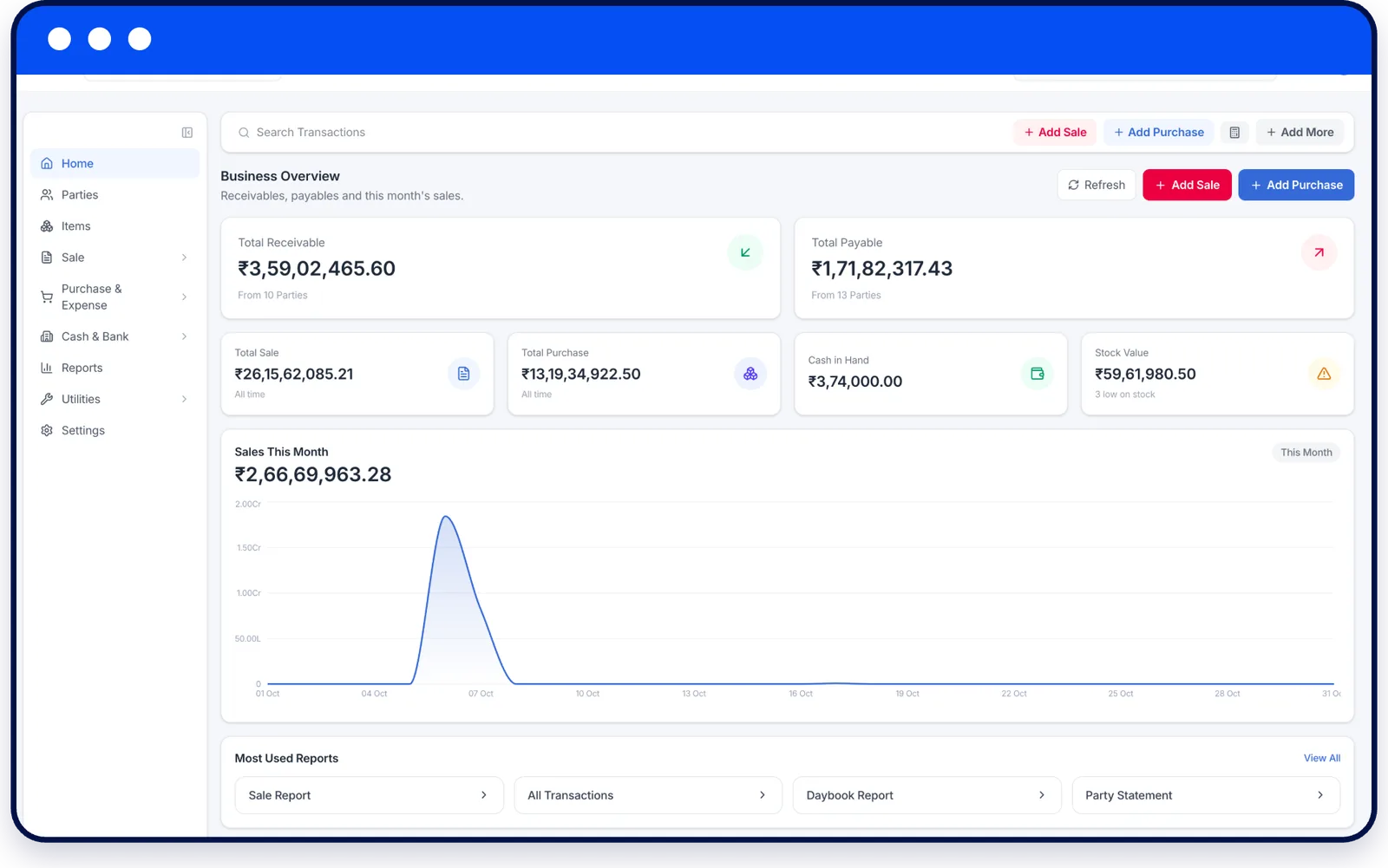This screenshot has width=1388, height=868.
Task: Click the green Total Receivable arrow icon
Action: (x=745, y=252)
